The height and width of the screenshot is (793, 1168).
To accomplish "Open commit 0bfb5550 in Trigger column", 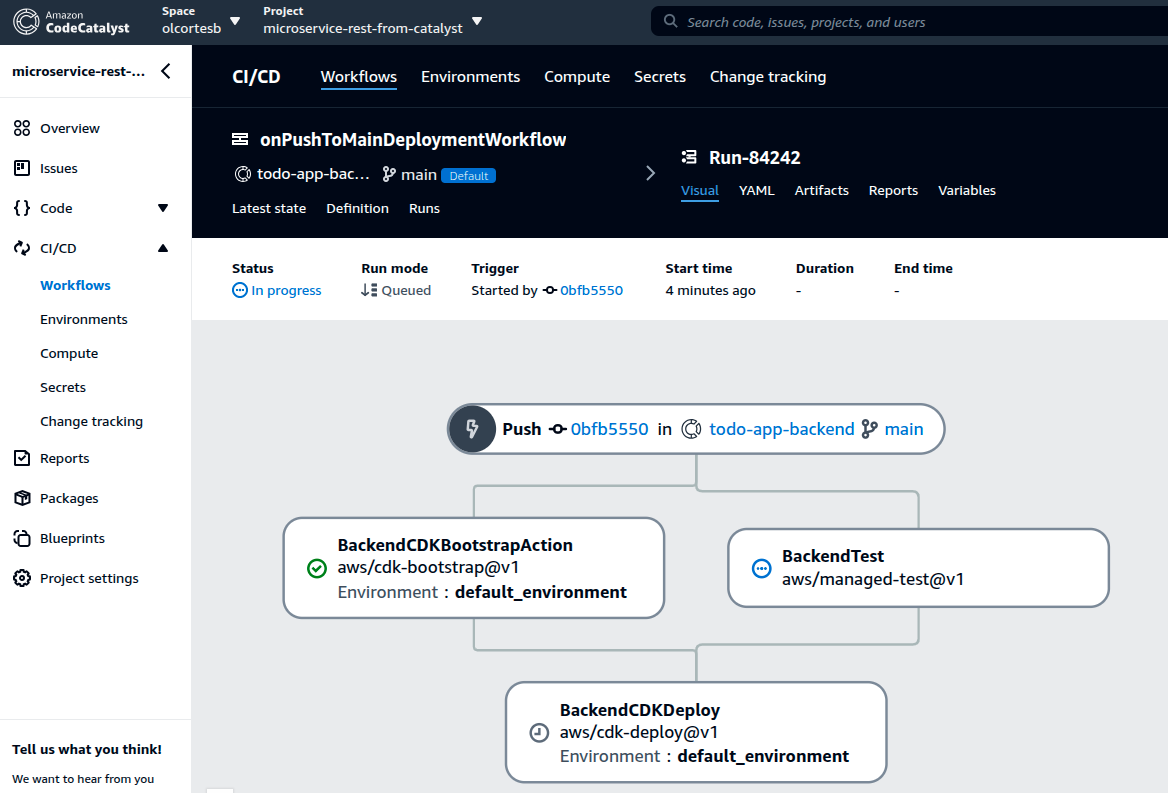I will pyautogui.click(x=591, y=290).
